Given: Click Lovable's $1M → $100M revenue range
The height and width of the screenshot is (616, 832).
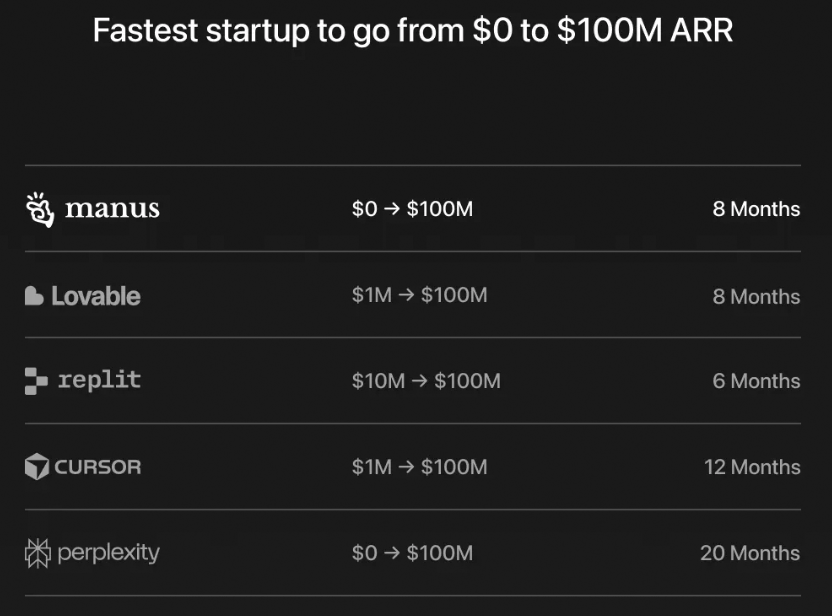Looking at the screenshot, I should 419,296.
